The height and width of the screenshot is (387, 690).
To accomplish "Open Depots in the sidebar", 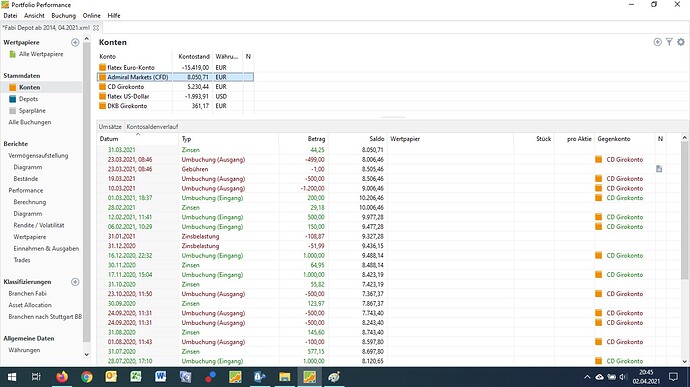I will click(x=29, y=99).
